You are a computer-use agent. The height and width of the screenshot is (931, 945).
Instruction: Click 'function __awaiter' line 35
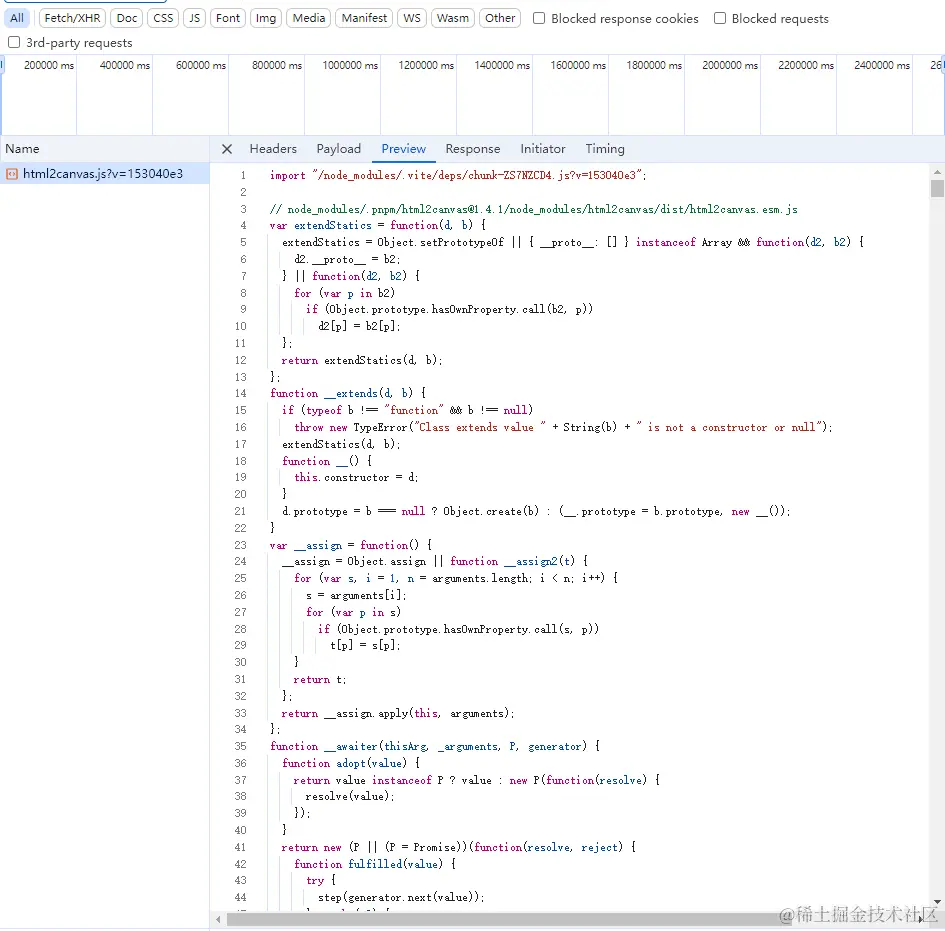point(435,747)
